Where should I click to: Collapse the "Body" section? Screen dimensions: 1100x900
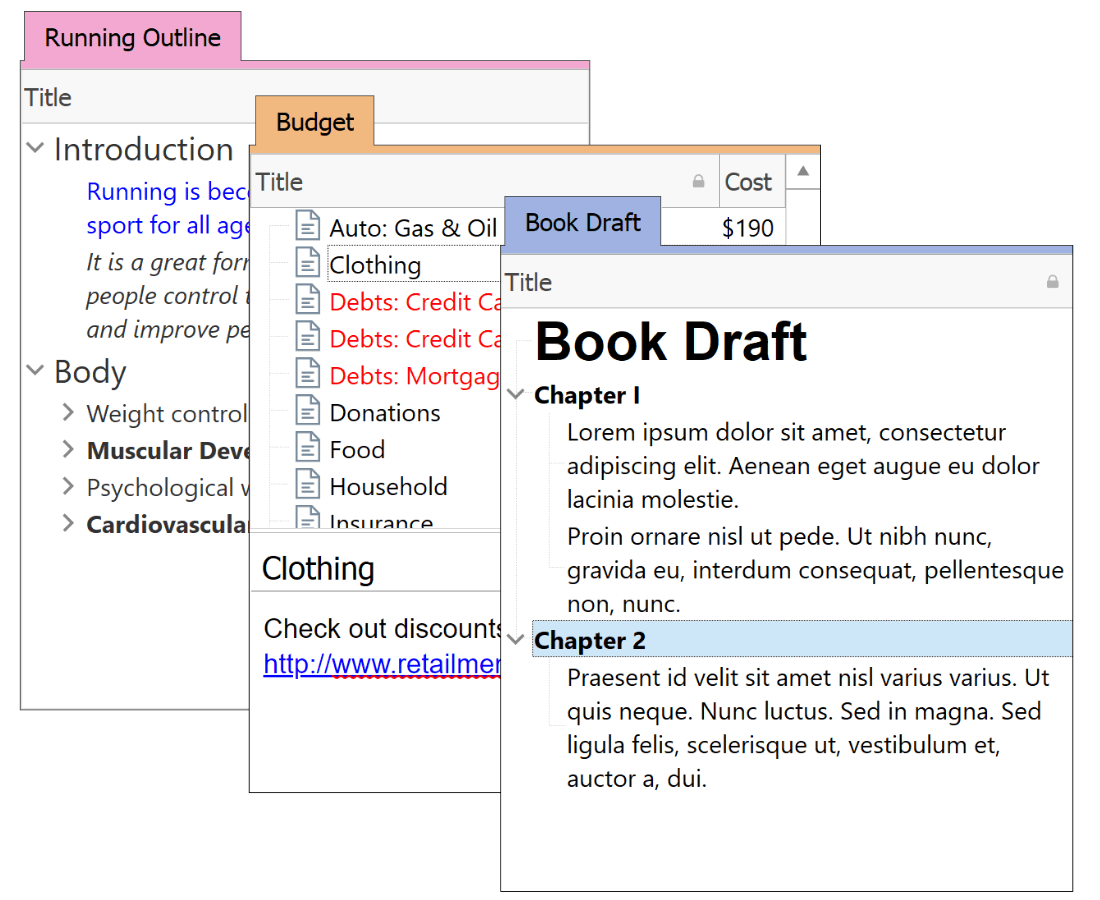34,371
